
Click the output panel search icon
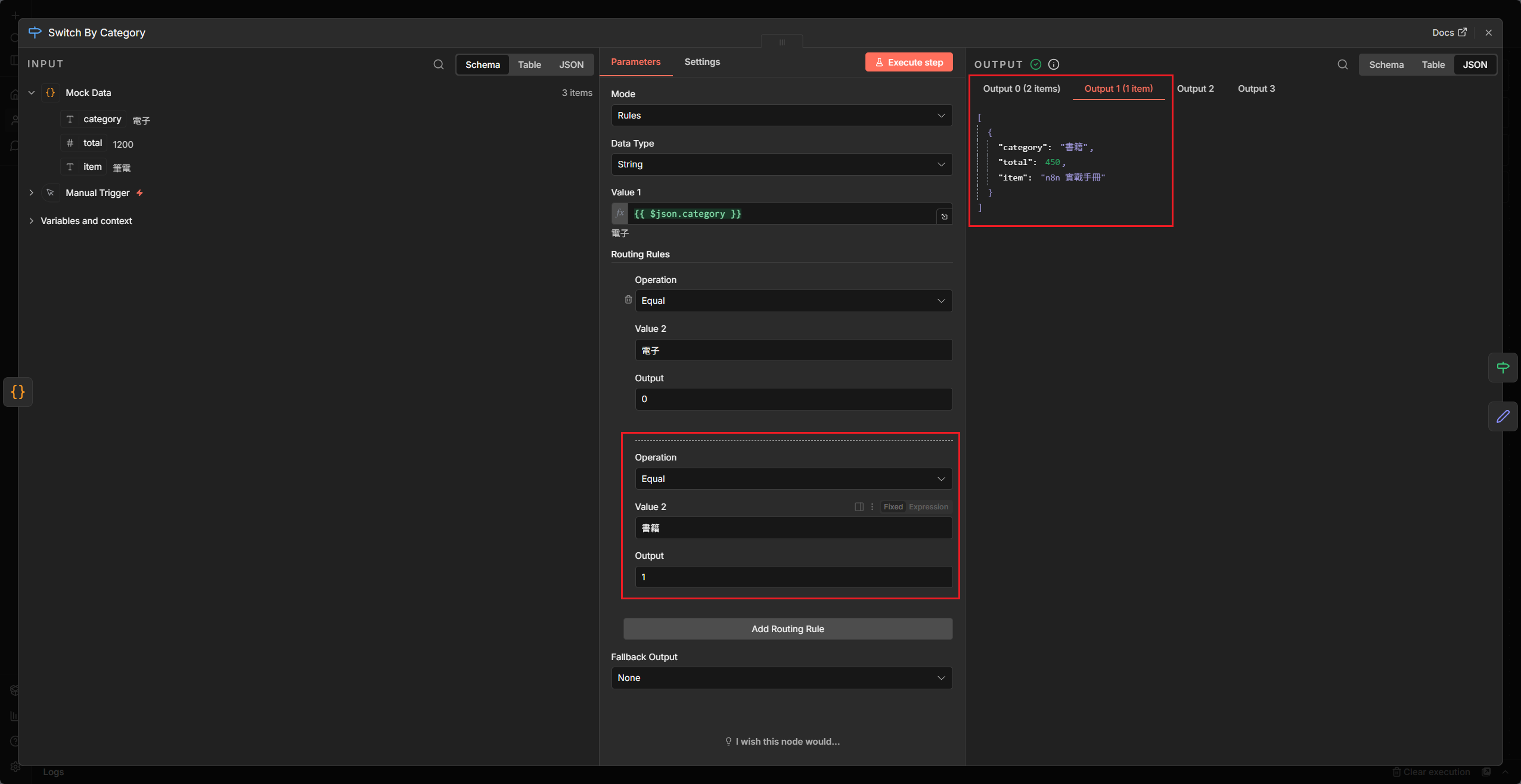point(1342,64)
